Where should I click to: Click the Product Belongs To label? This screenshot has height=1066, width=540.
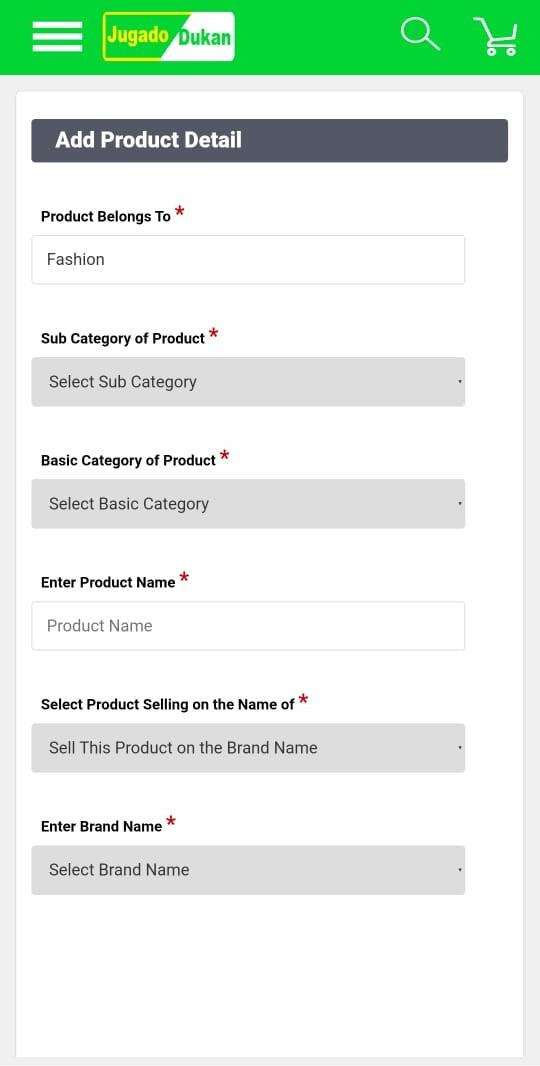click(x=105, y=217)
